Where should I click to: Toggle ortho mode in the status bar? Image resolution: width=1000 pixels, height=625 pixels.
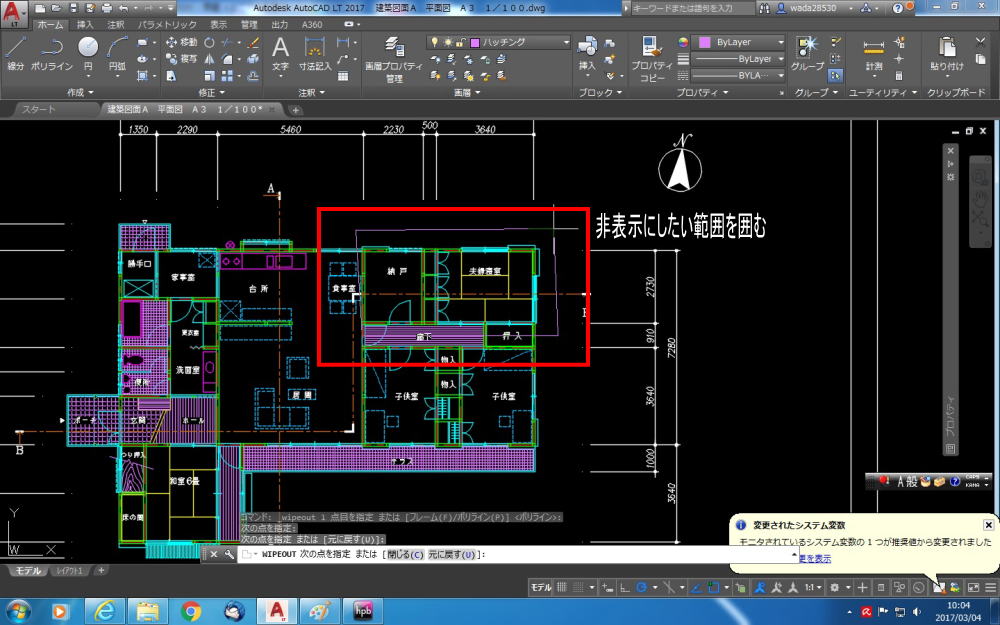coord(625,587)
